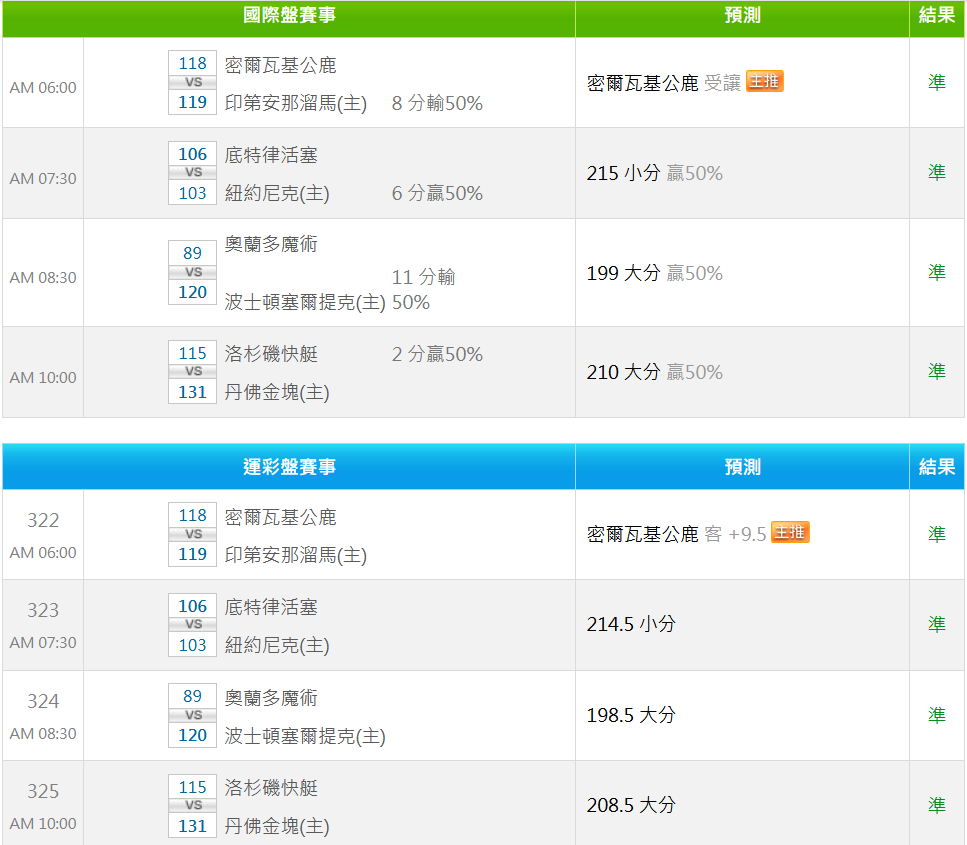Click the 8 分輸50% handicap text
This screenshot has height=845, width=967.
437,103
